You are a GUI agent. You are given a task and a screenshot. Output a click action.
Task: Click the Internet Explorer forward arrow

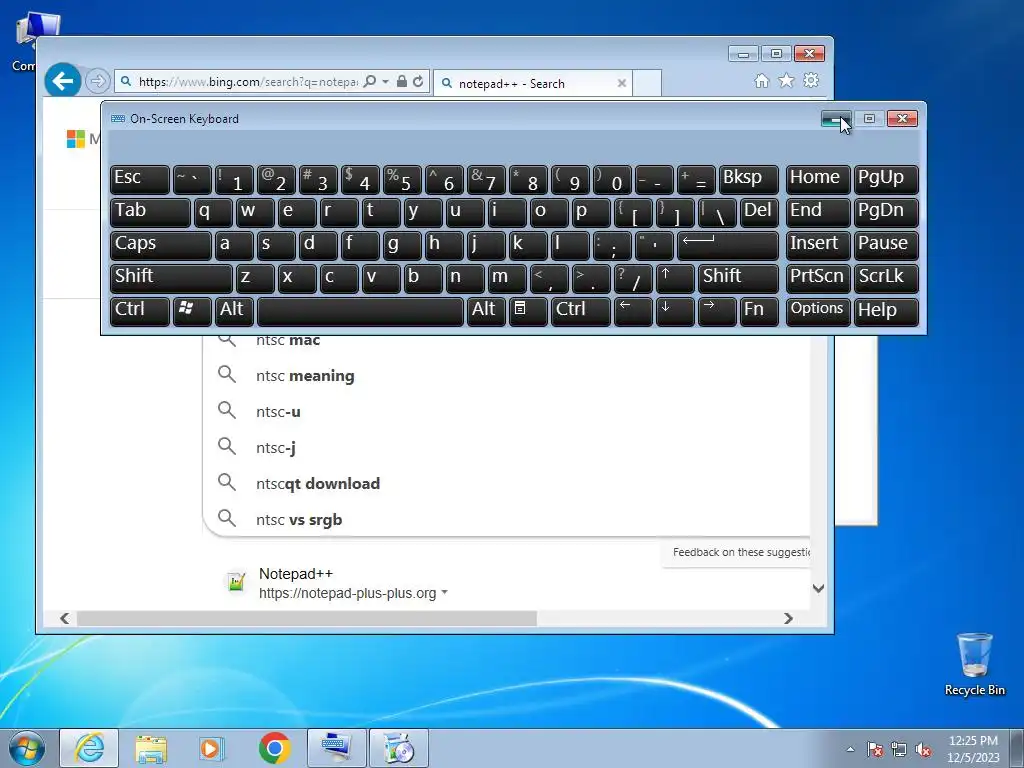[x=97, y=81]
